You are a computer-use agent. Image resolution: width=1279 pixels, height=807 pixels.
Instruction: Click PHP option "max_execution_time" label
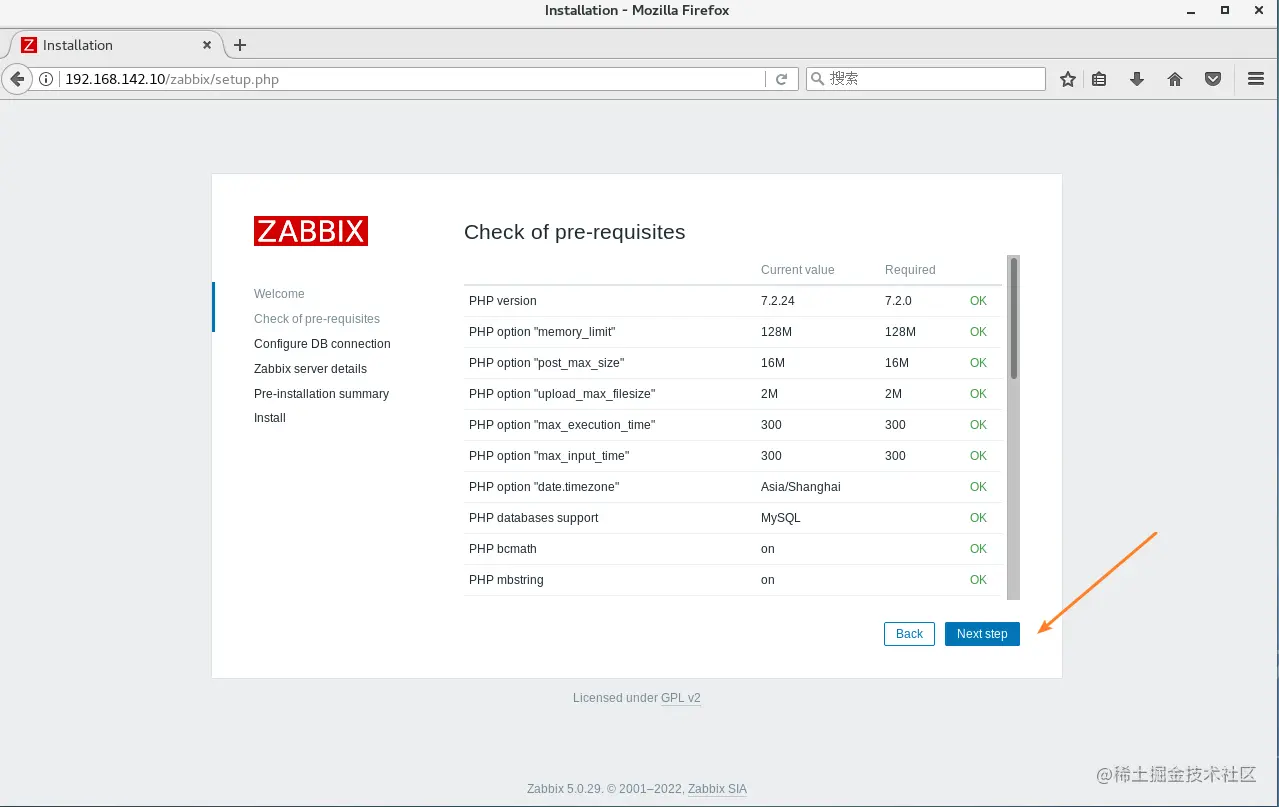tap(562, 425)
